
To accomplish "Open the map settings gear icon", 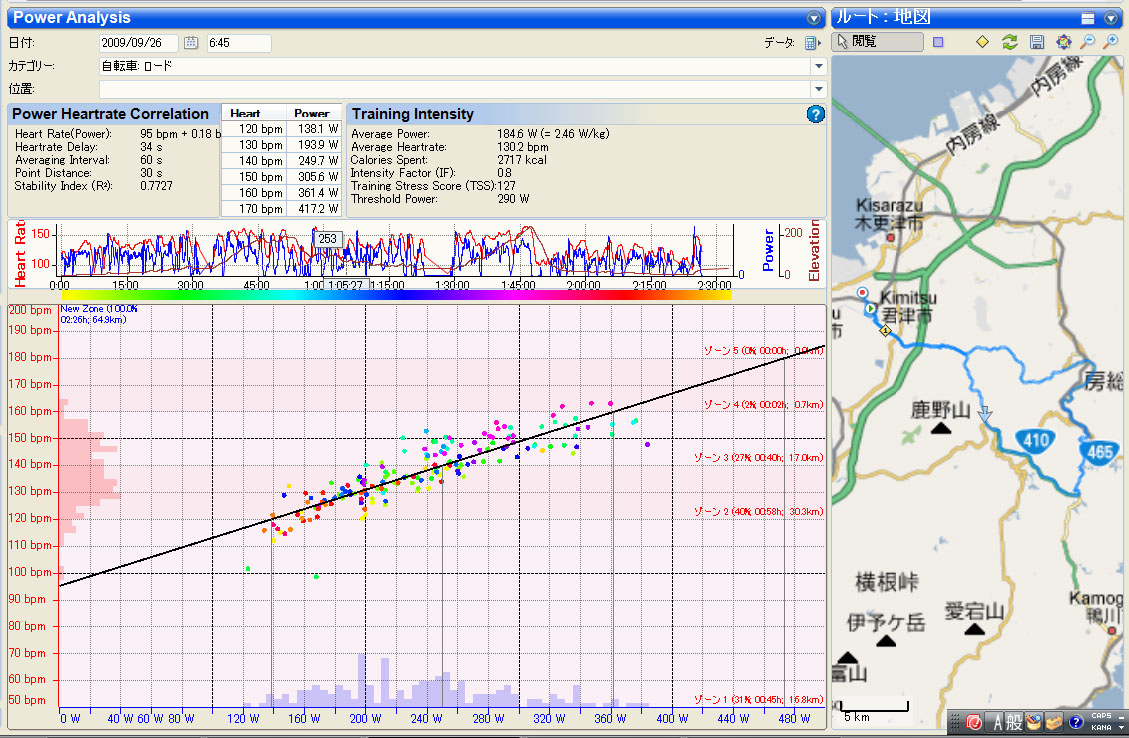I will pos(1063,42).
